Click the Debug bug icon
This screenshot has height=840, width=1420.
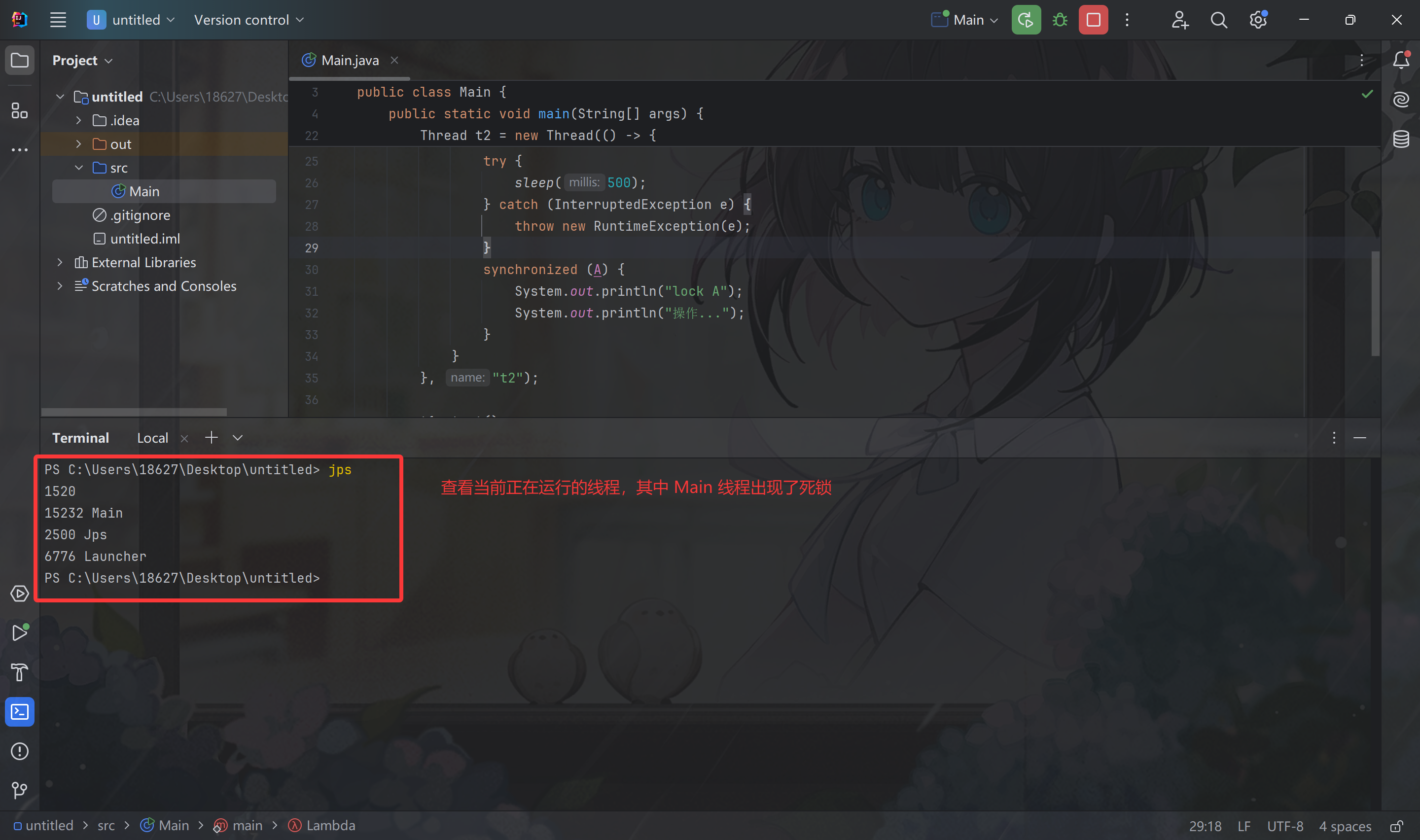click(1060, 20)
